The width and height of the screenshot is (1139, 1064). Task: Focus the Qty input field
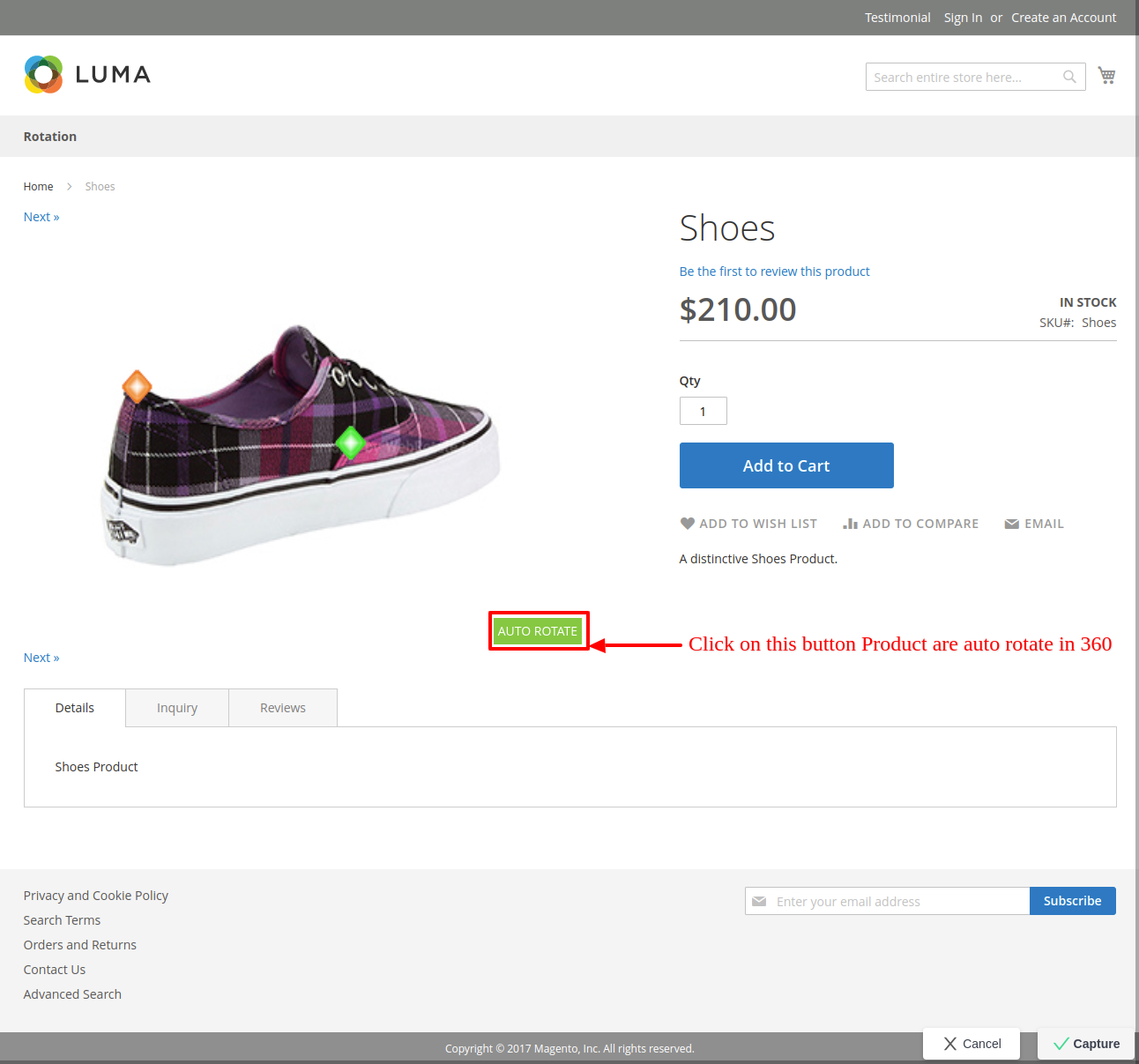tap(703, 411)
